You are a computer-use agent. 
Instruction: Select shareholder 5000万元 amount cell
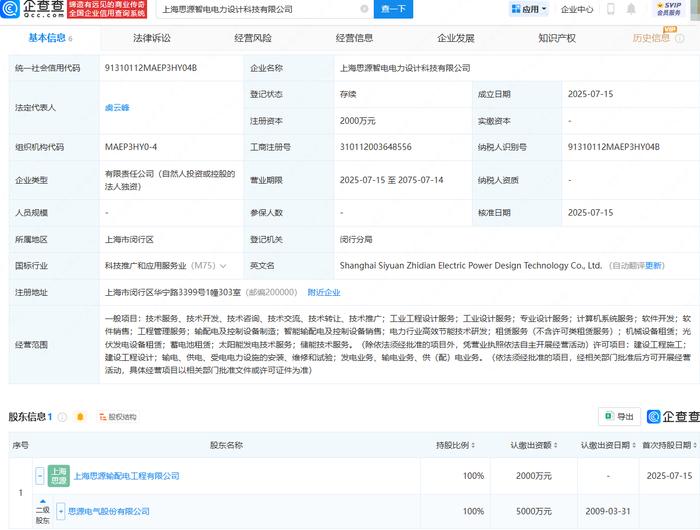coord(534,511)
